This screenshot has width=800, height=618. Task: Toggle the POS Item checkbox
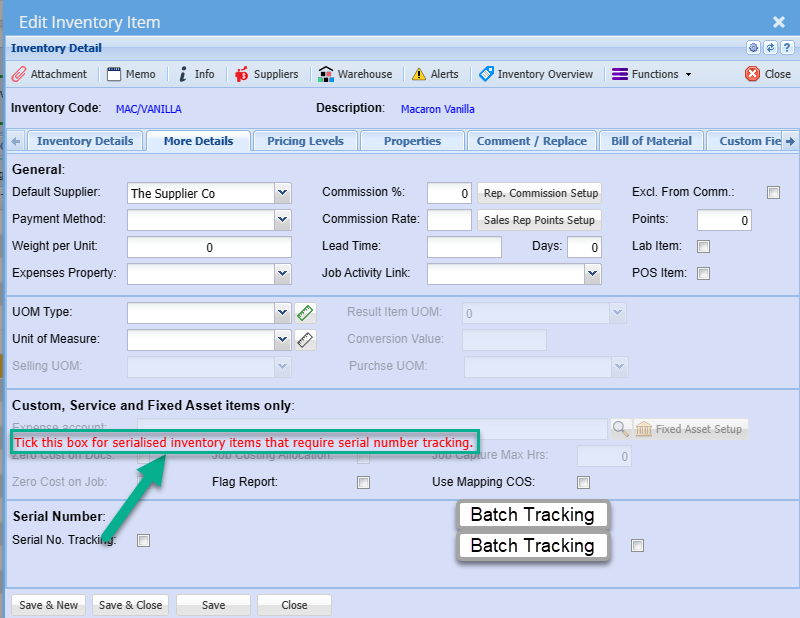(x=703, y=273)
